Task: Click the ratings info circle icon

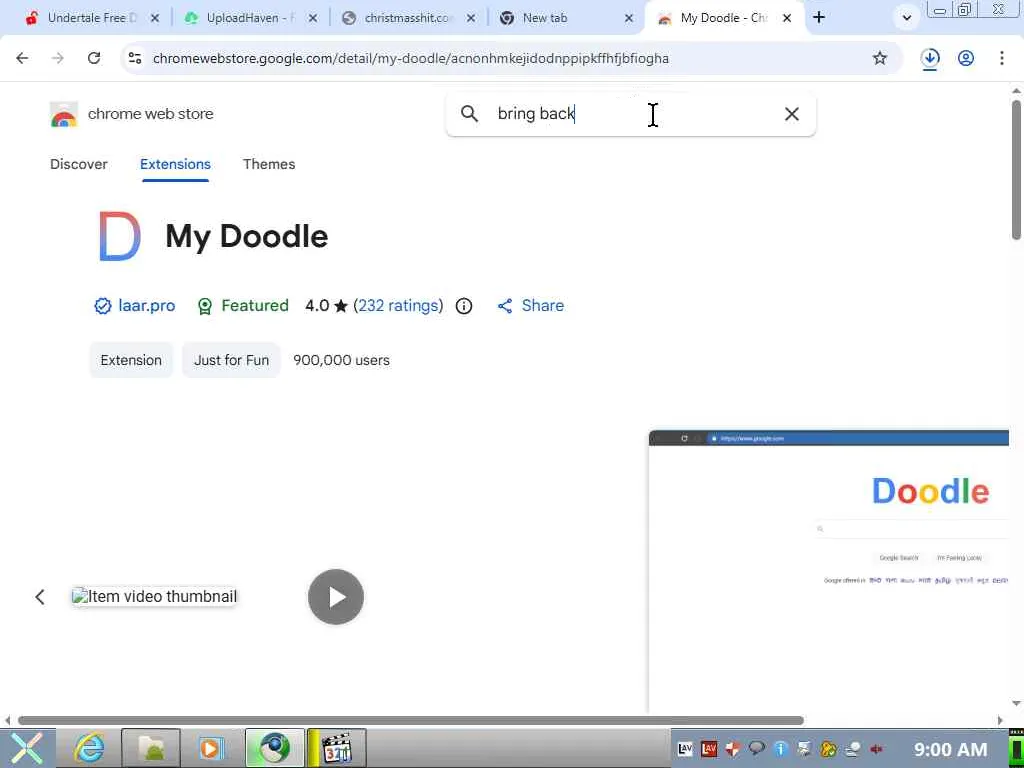Action: pyautogui.click(x=464, y=306)
